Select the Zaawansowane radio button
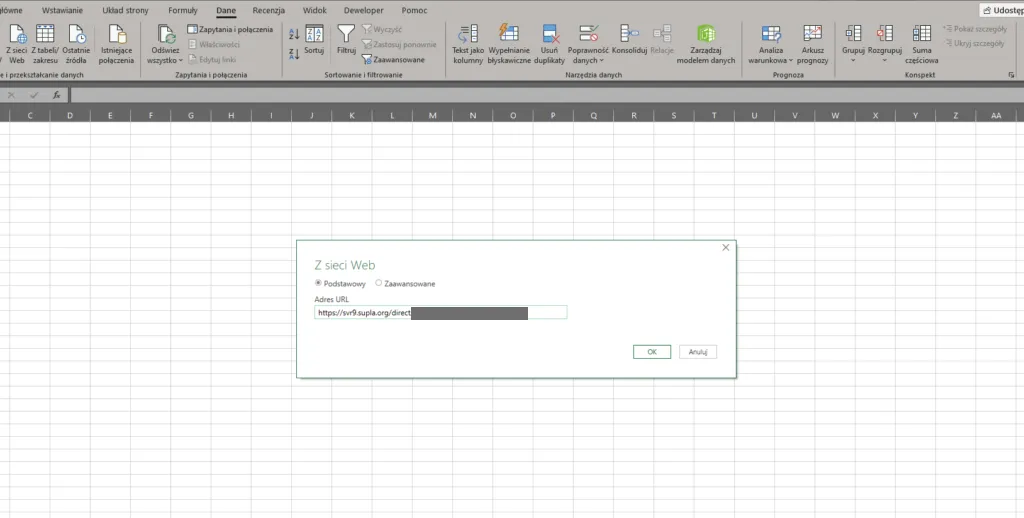The image size is (1024, 518). coord(378,283)
